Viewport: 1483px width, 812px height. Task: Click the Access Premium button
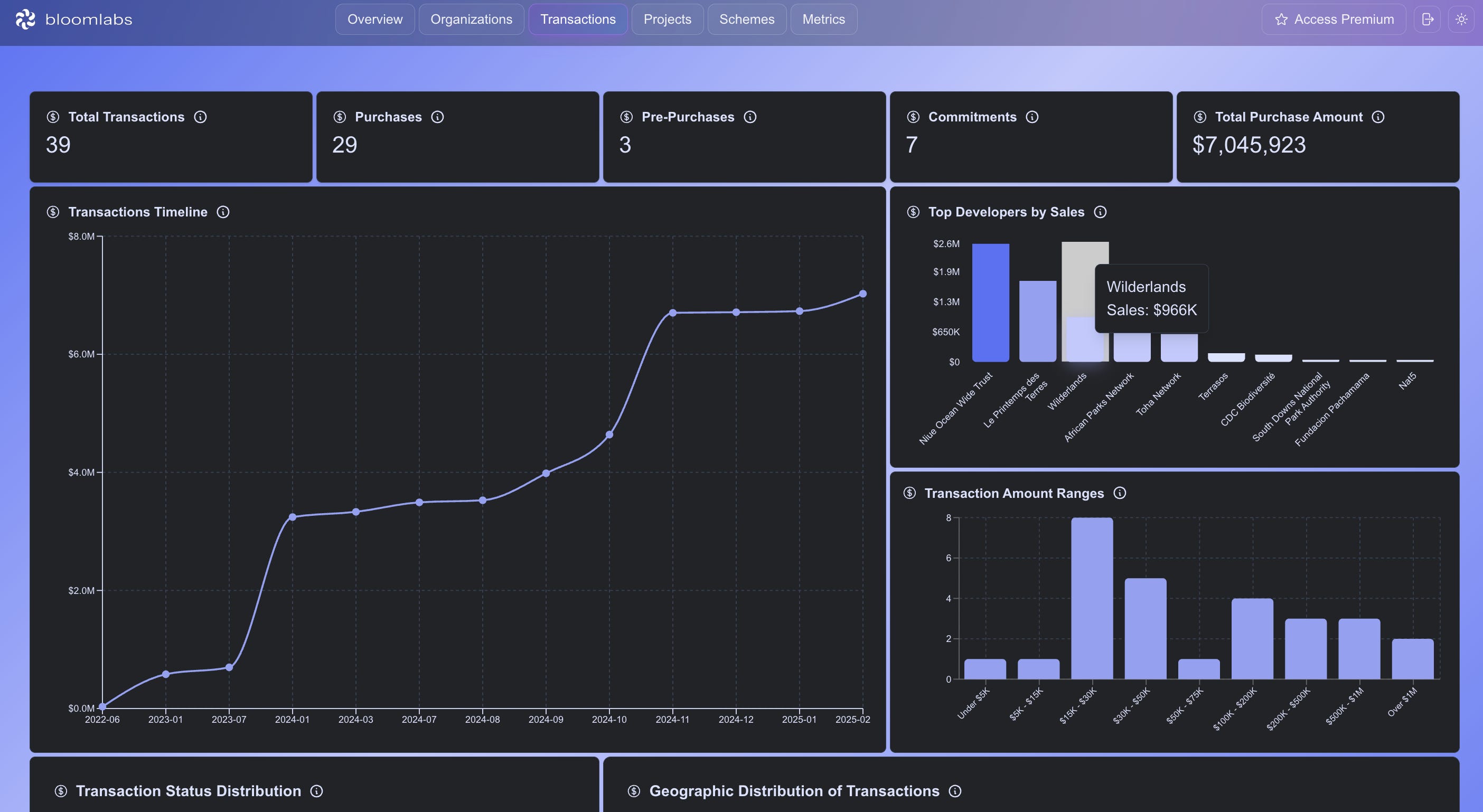(x=1334, y=20)
